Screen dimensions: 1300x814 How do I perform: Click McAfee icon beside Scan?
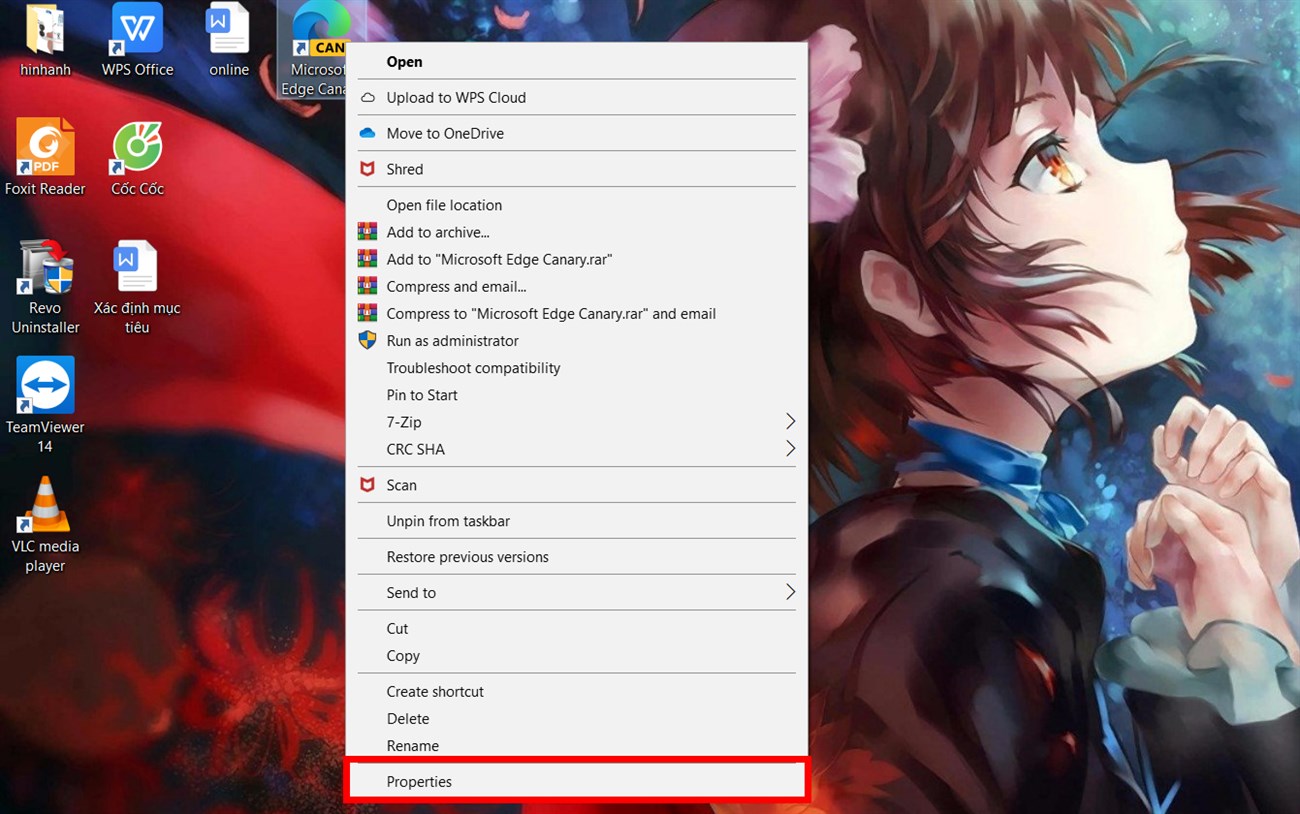click(367, 485)
